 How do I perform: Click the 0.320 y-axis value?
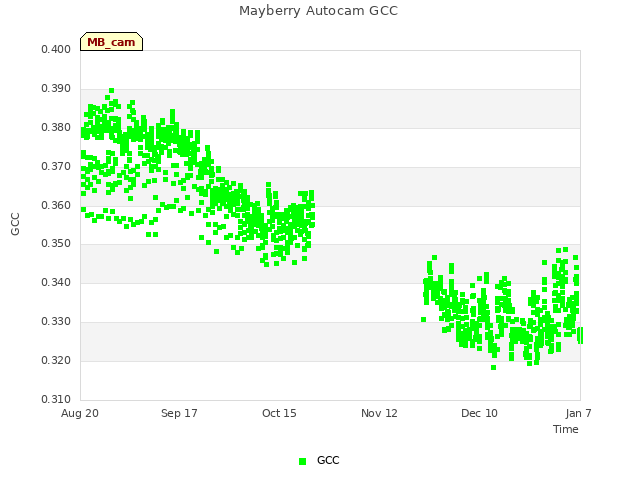tap(56, 360)
